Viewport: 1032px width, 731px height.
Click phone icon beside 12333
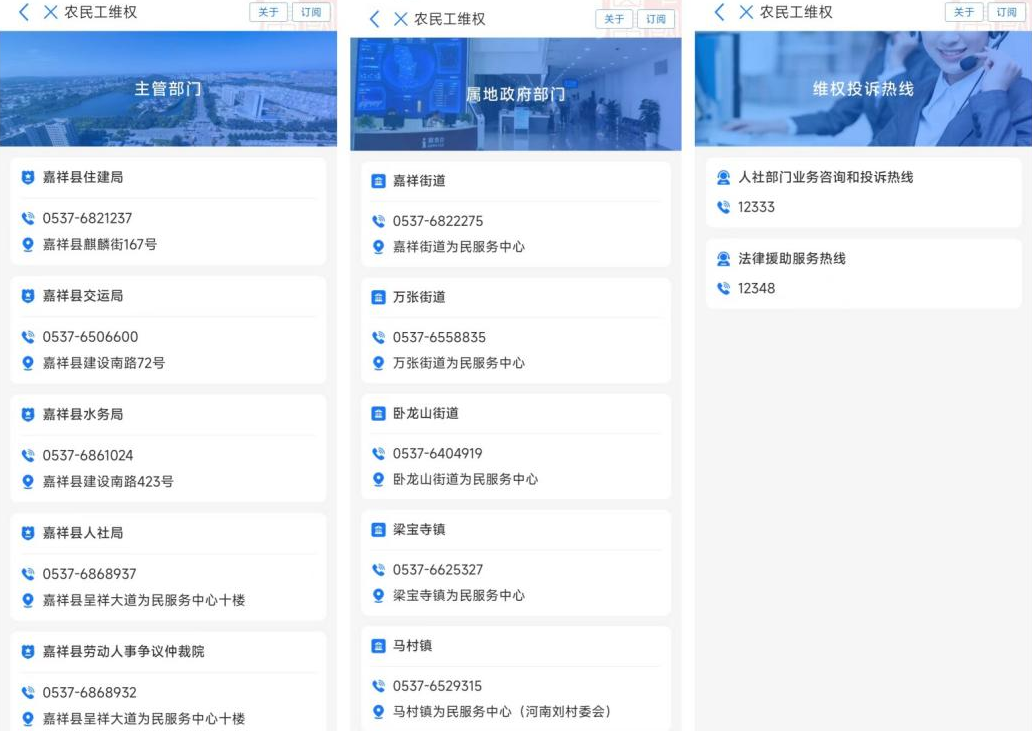tap(723, 207)
